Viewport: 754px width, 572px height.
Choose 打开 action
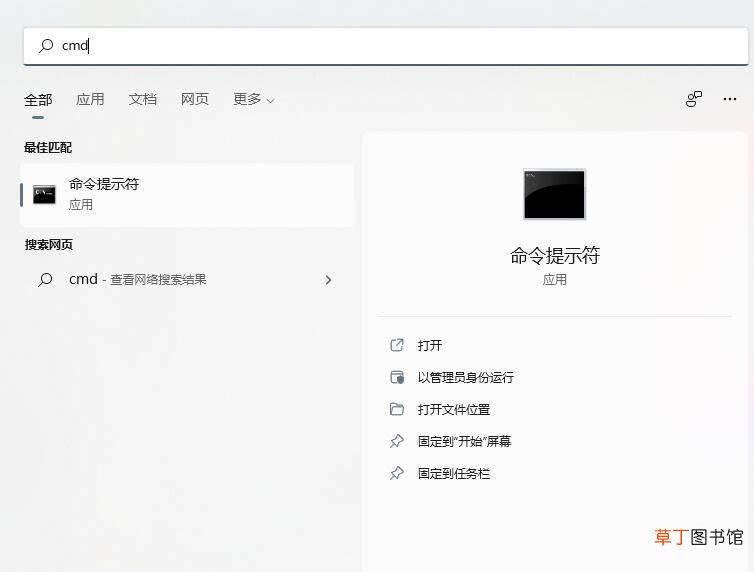point(429,345)
